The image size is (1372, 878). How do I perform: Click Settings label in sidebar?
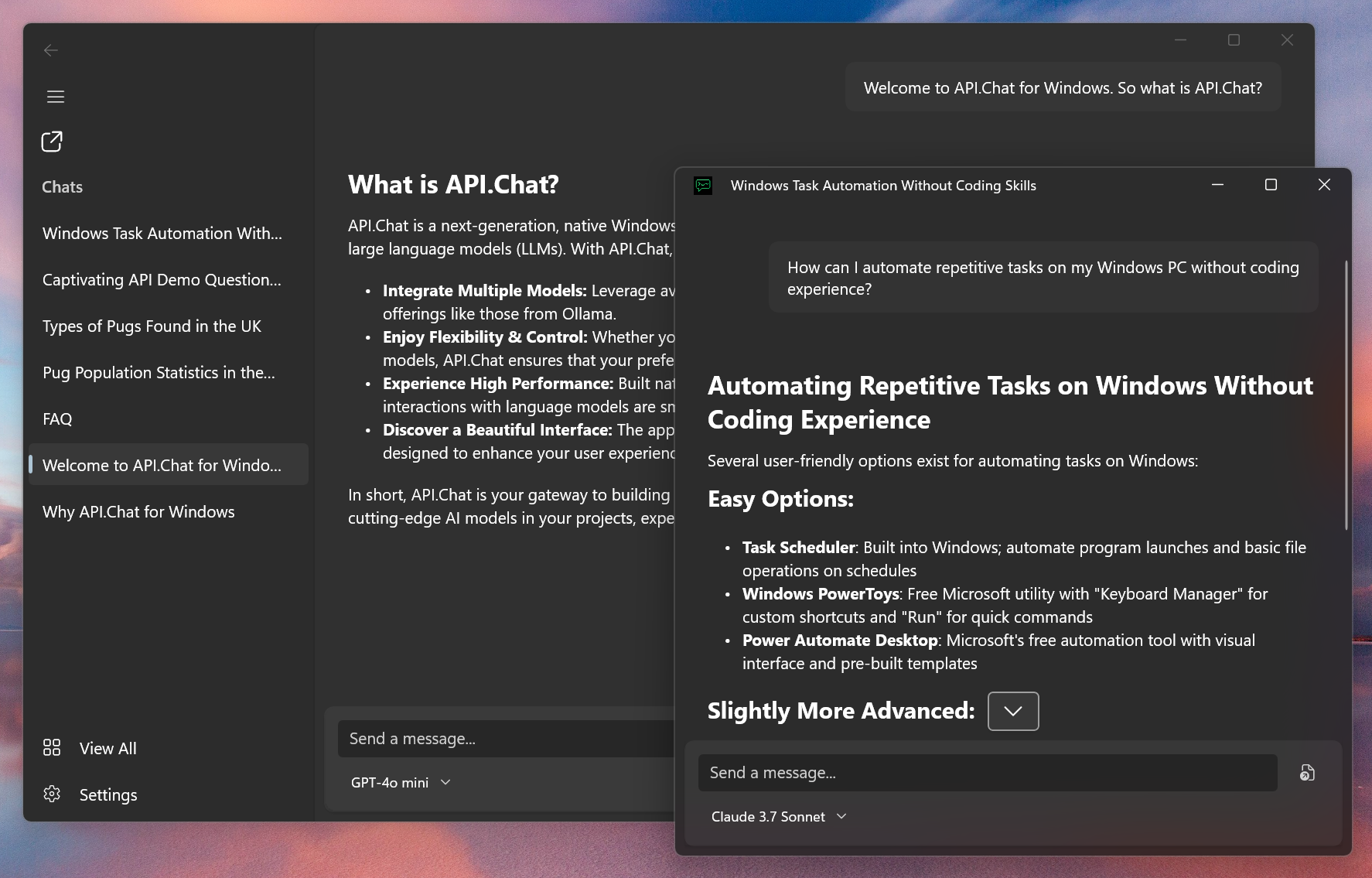(108, 794)
